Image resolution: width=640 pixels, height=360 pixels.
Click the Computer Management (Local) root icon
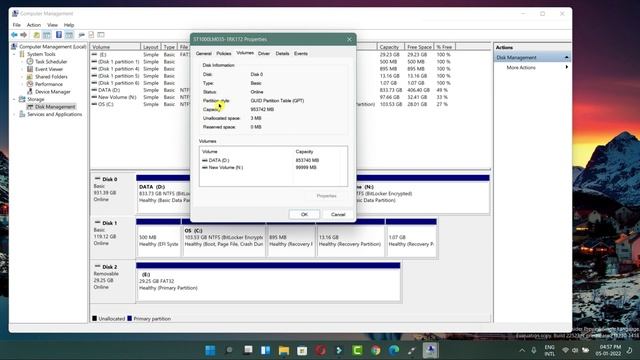[x=14, y=47]
